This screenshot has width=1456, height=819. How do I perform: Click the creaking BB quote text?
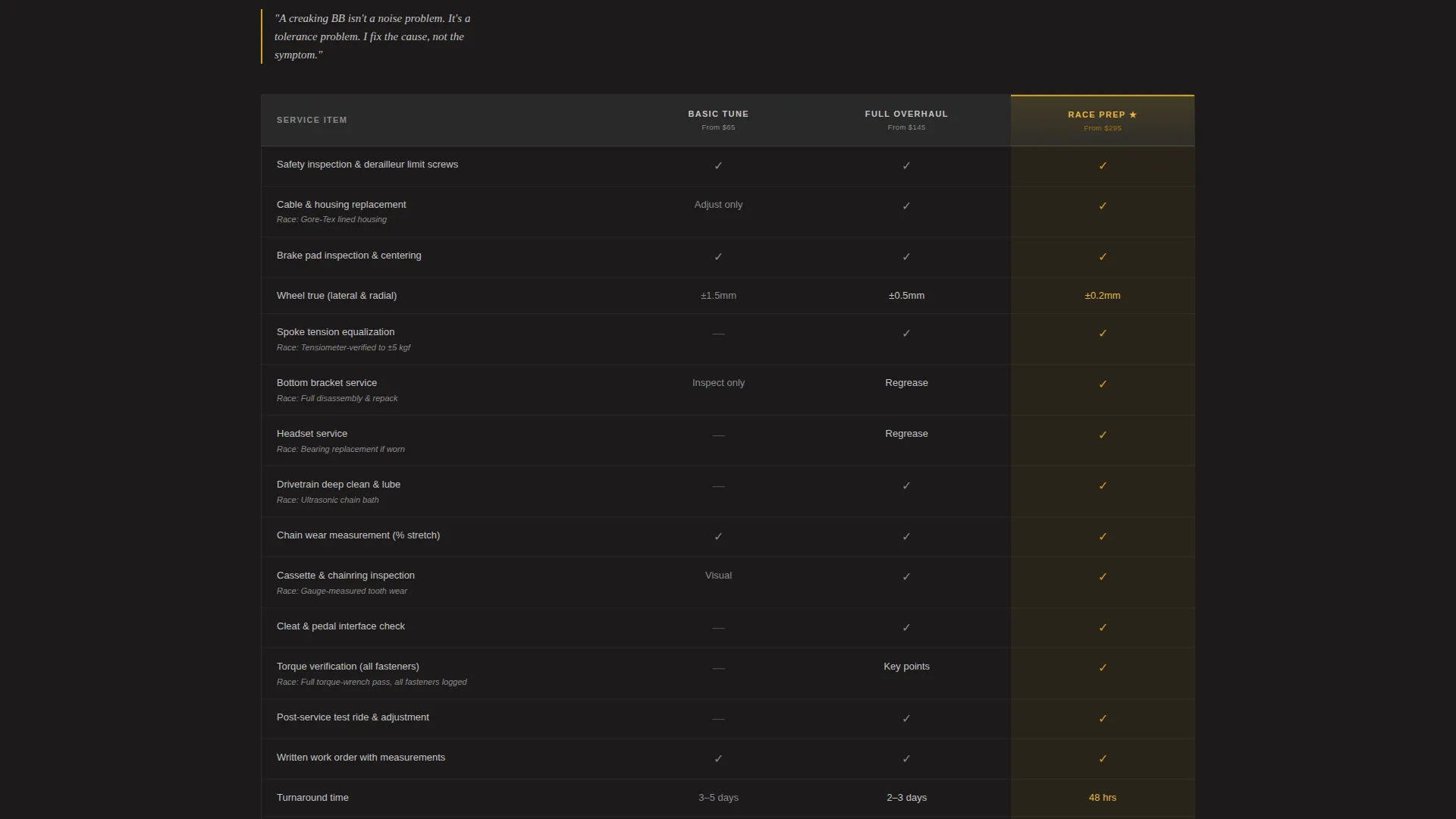(372, 36)
